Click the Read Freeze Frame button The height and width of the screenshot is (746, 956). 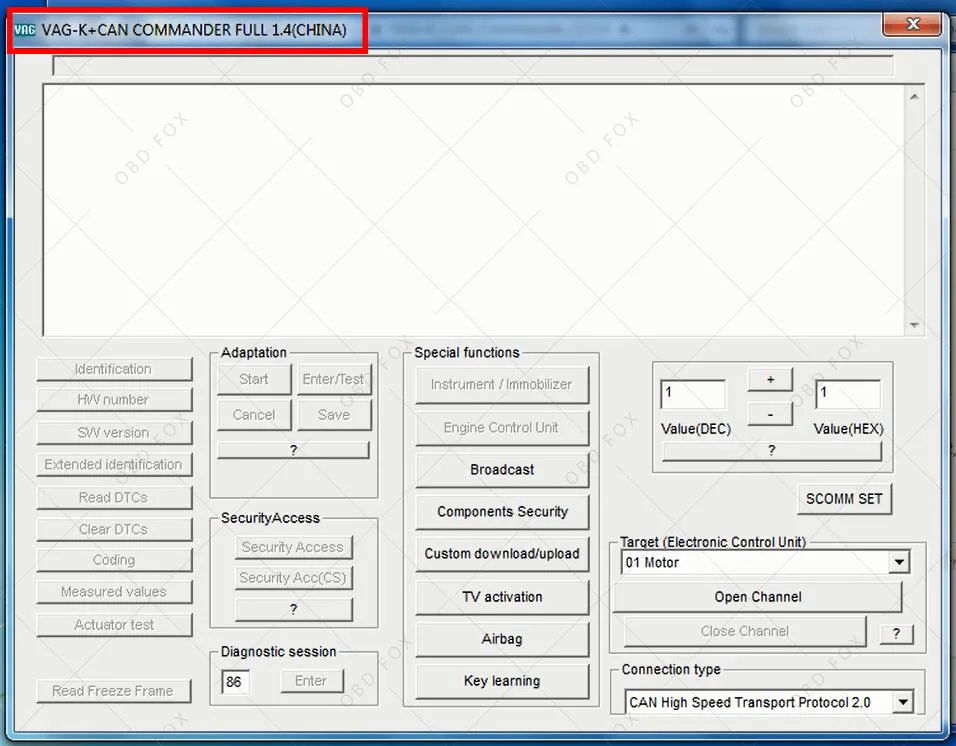[113, 691]
